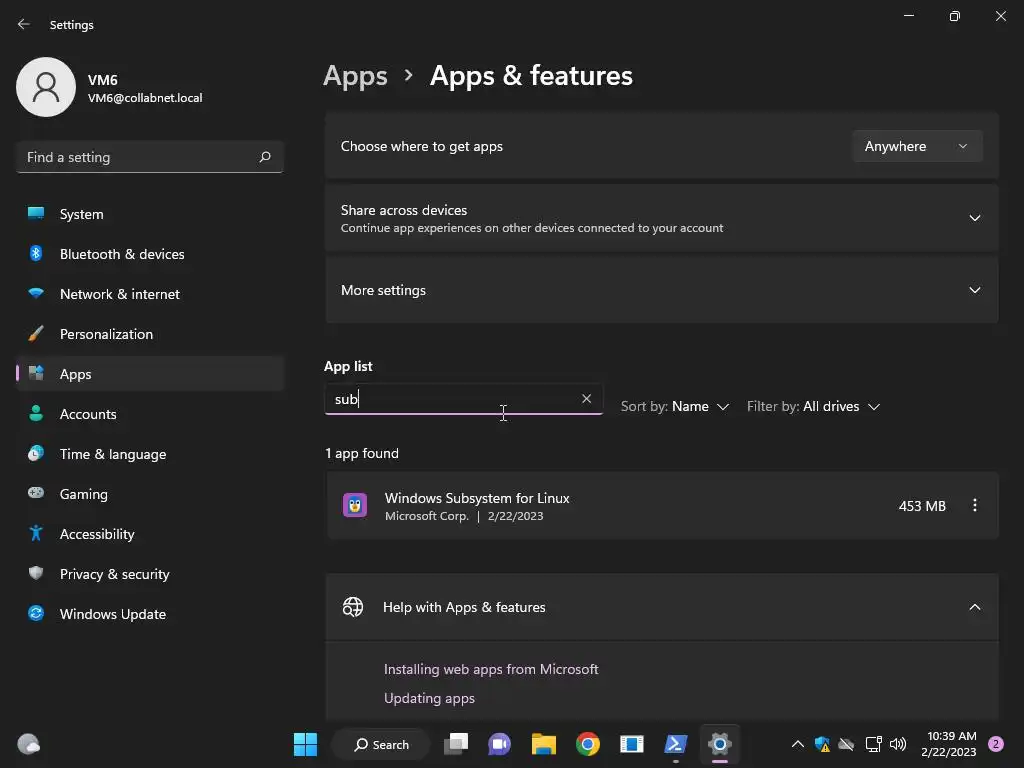Viewport: 1024px width, 768px height.
Task: Open File Explorer from the taskbar
Action: coord(543,744)
